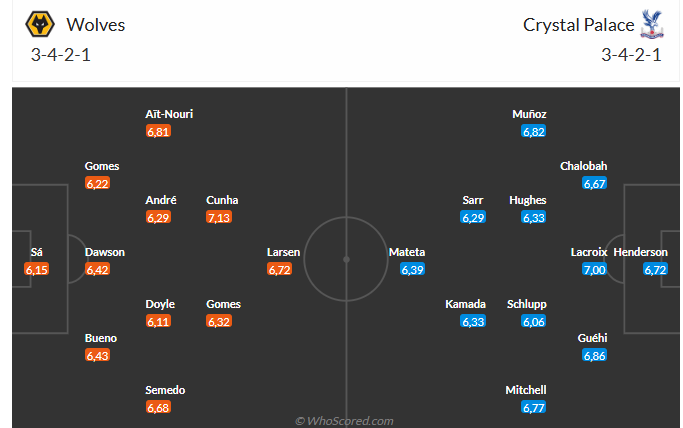
Task: Click the player name Mitchell
Action: point(526,390)
